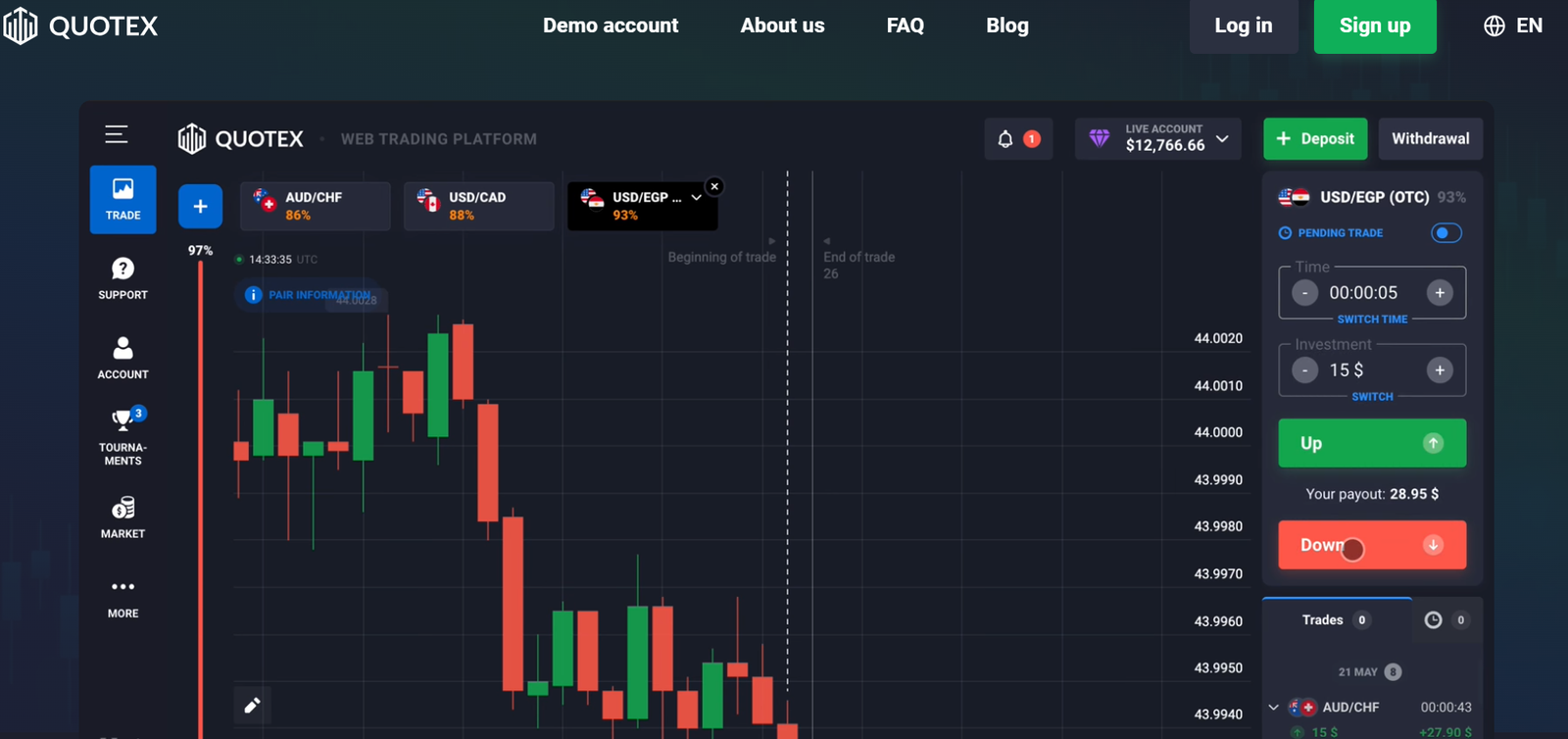Decrease investment amount with minus button

(1304, 370)
